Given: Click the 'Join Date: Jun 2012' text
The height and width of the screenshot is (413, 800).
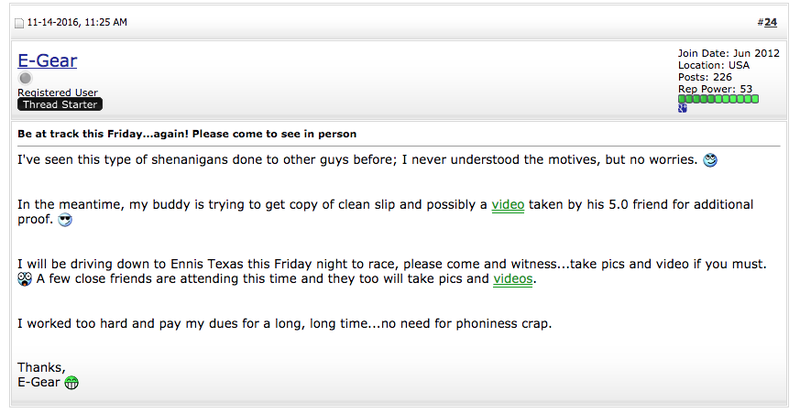Looking at the screenshot, I should [x=729, y=53].
